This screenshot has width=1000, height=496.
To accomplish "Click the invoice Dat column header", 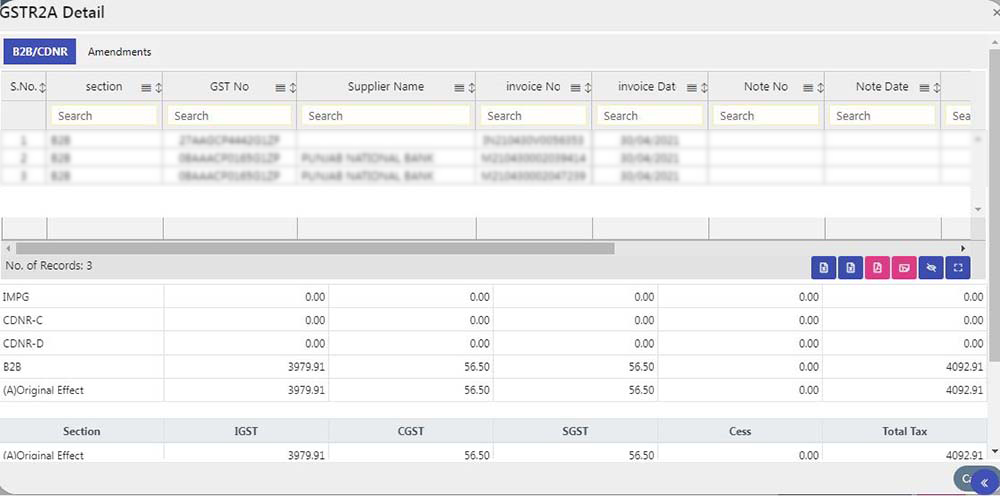I will [x=646, y=87].
